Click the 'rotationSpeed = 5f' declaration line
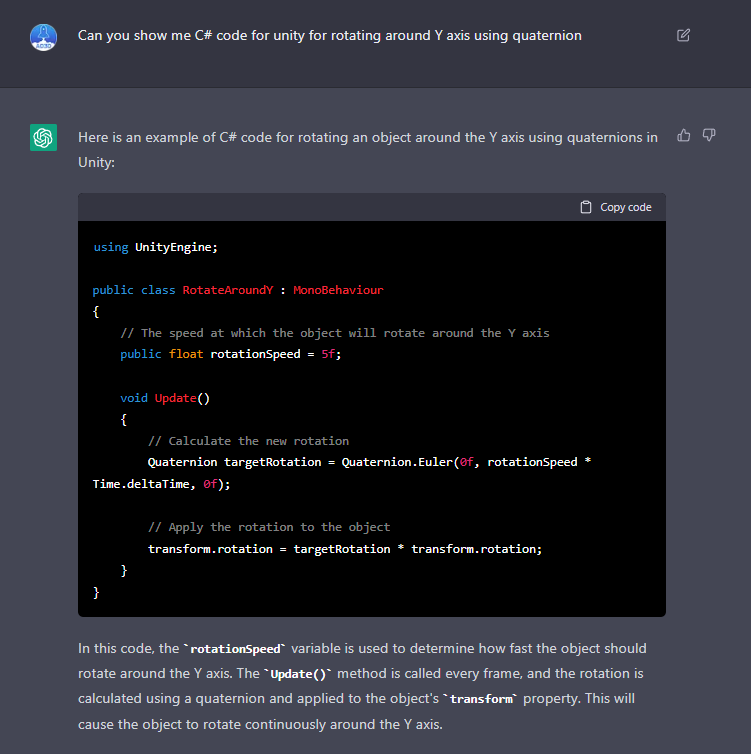 tap(231, 354)
